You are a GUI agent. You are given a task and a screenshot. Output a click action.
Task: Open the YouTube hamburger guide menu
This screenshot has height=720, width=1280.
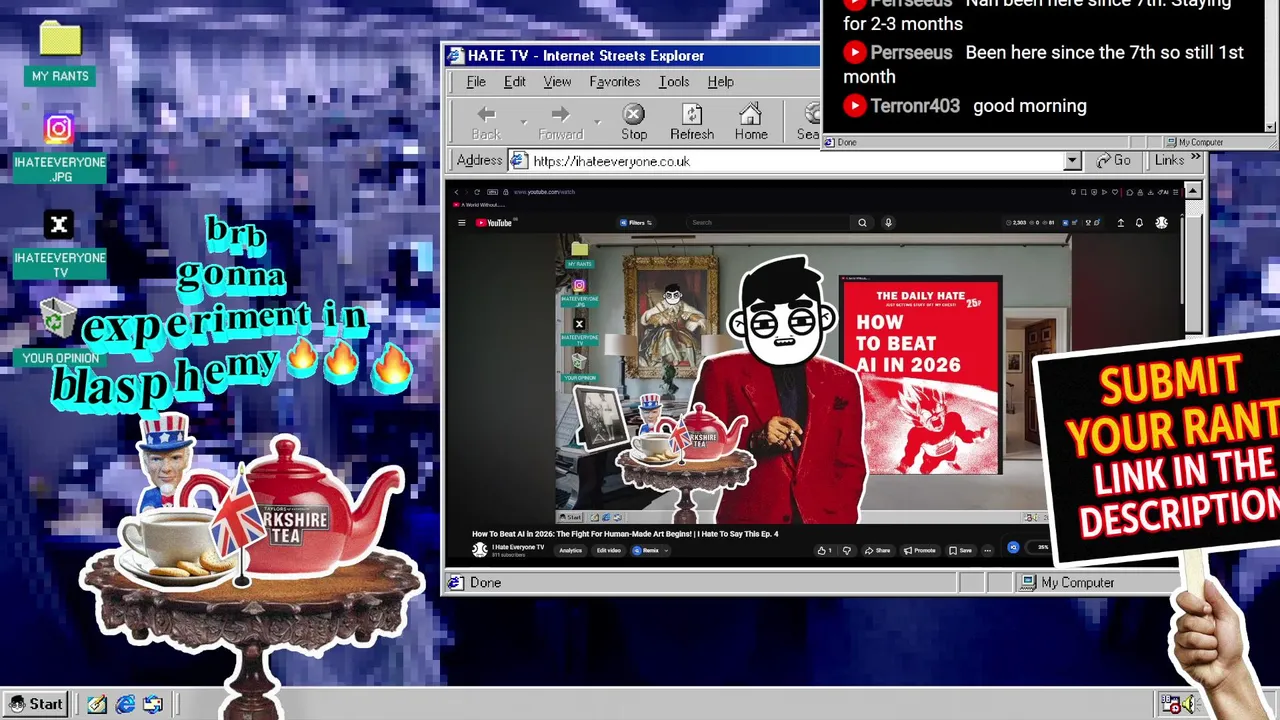(x=461, y=222)
